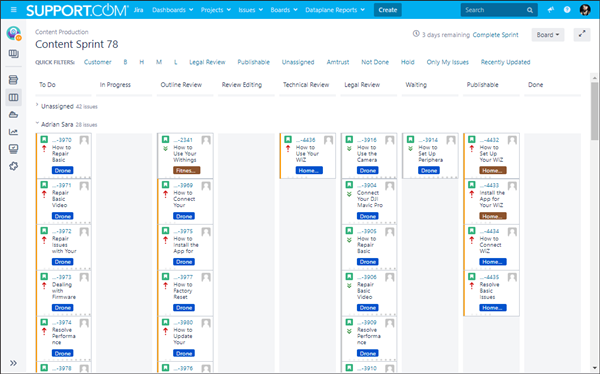Toggle the Recently Updated quick filter

505,62
